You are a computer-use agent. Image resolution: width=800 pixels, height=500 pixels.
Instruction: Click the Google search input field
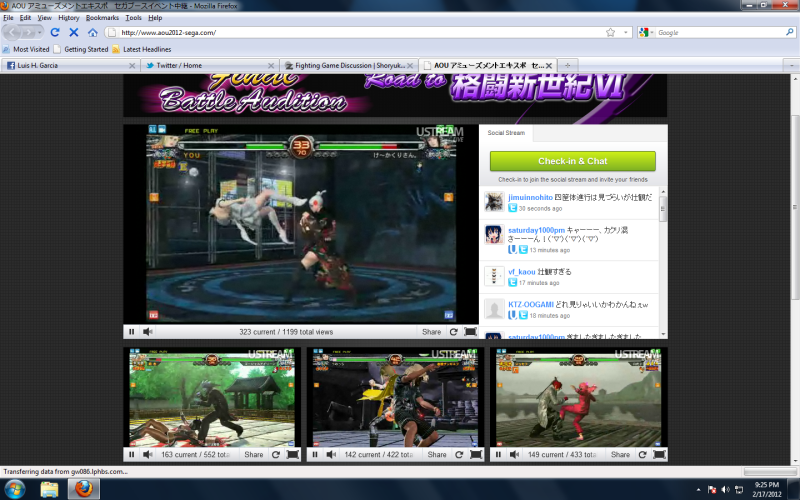coord(719,32)
